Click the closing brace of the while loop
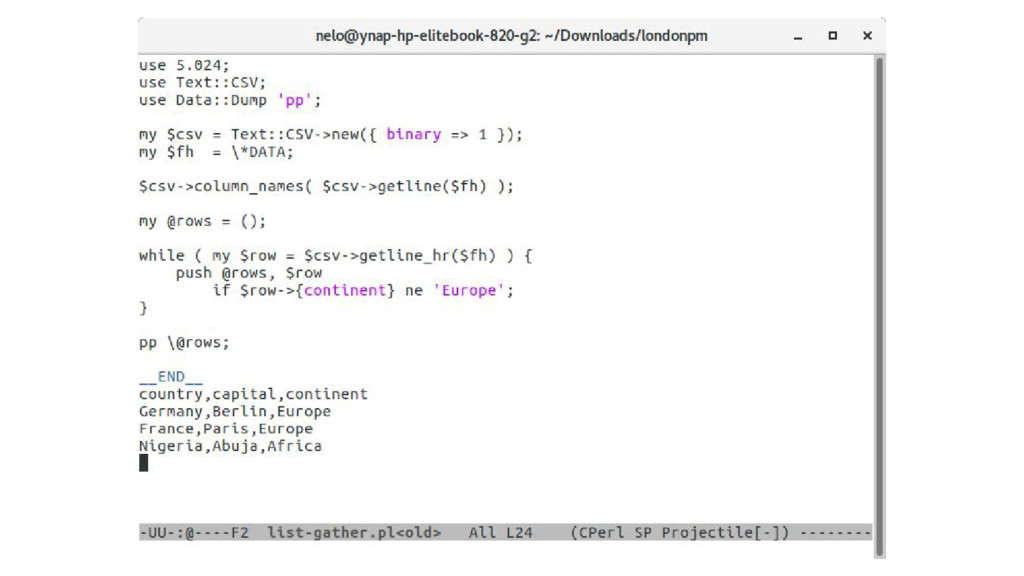 pyautogui.click(x=143, y=308)
